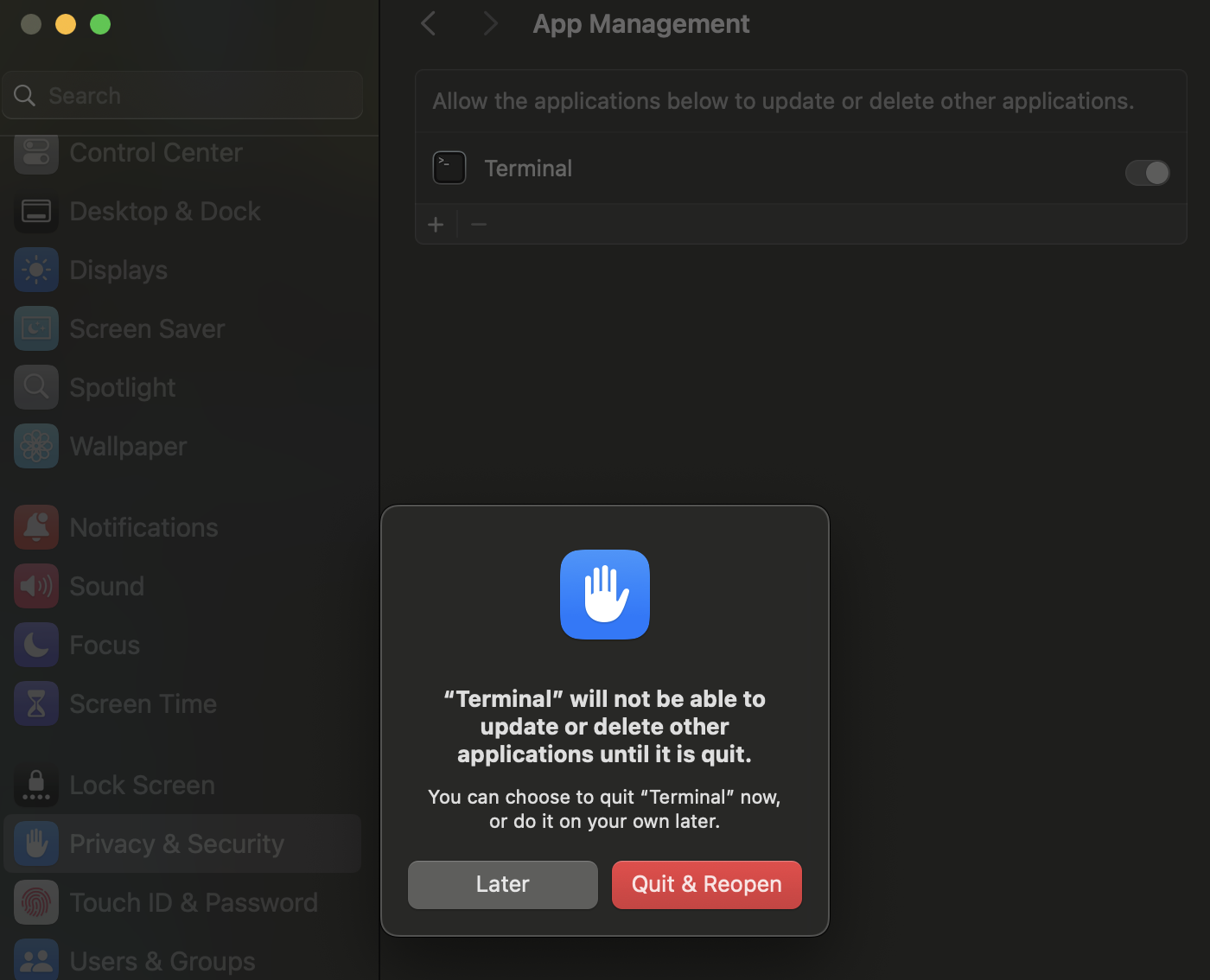Go back with the left chevron
This screenshot has width=1210, height=980.
(x=428, y=23)
